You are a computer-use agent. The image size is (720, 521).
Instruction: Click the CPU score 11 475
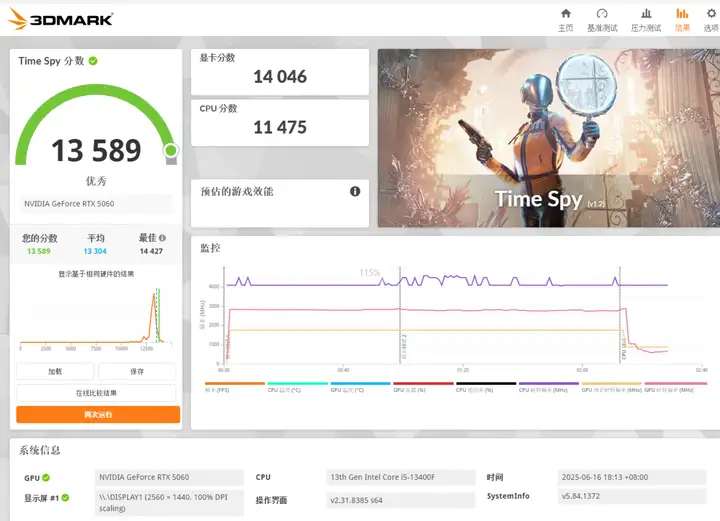point(280,127)
